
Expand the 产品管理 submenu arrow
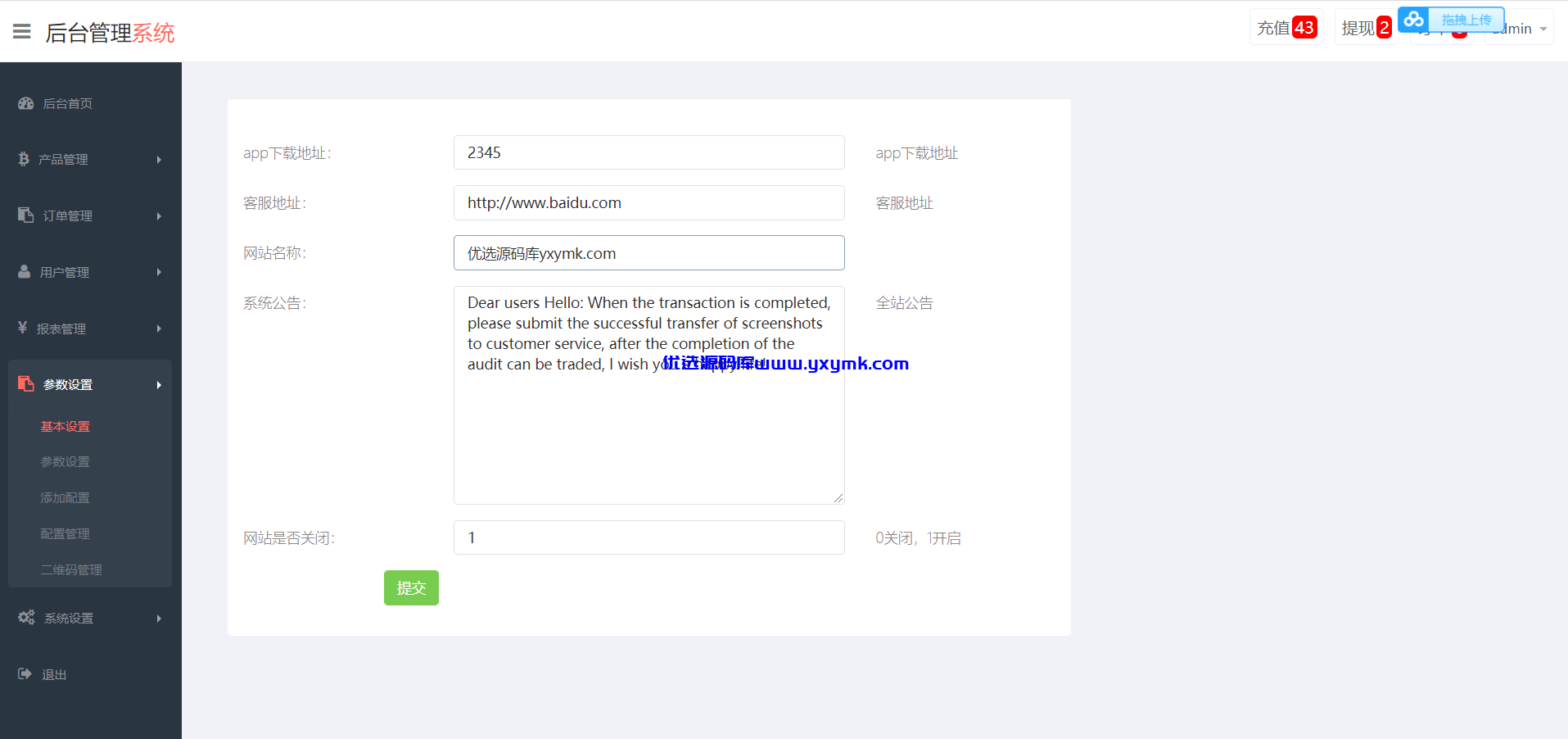point(159,160)
